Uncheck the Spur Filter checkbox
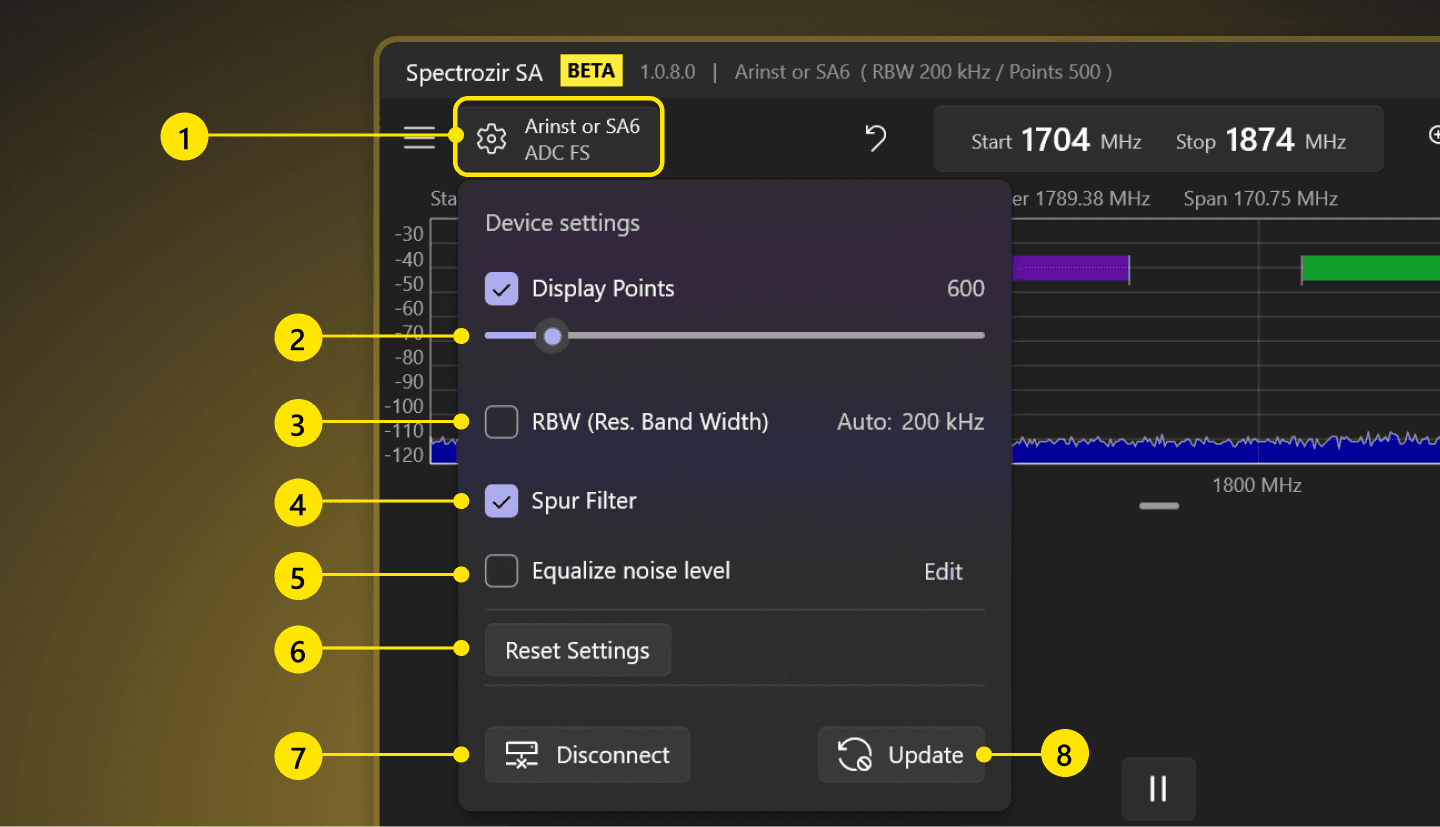The width and height of the screenshot is (1440, 827). click(501, 501)
